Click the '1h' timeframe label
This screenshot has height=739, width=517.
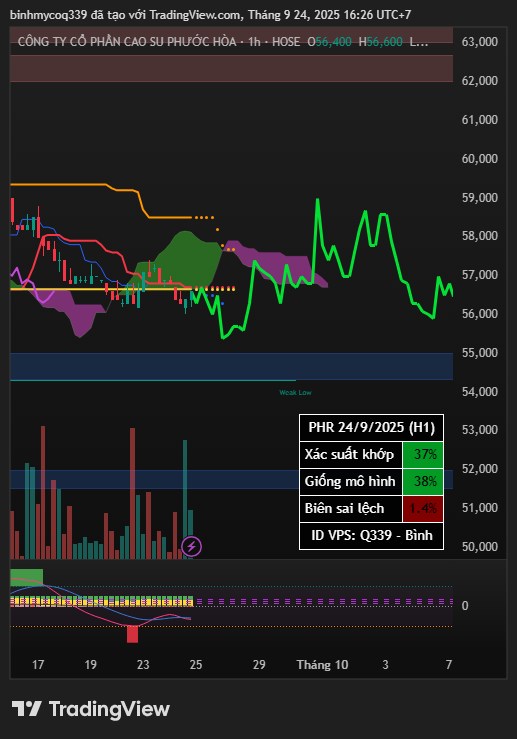pos(254,42)
